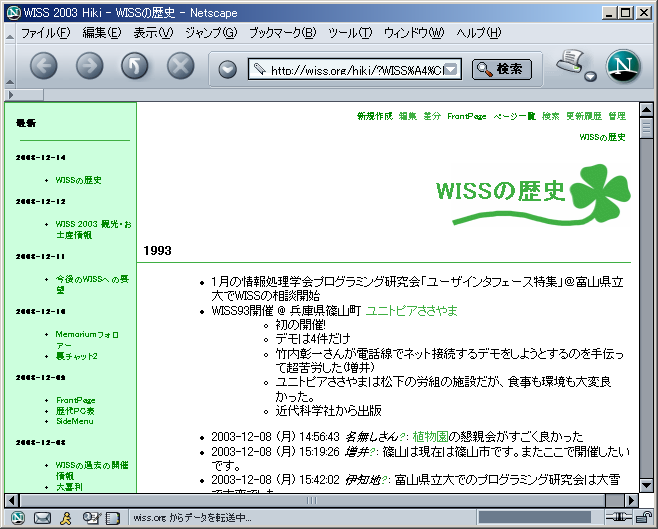Screen dimensions: 658x529
Task: Click the URL address field
Action: [x=355, y=69]
